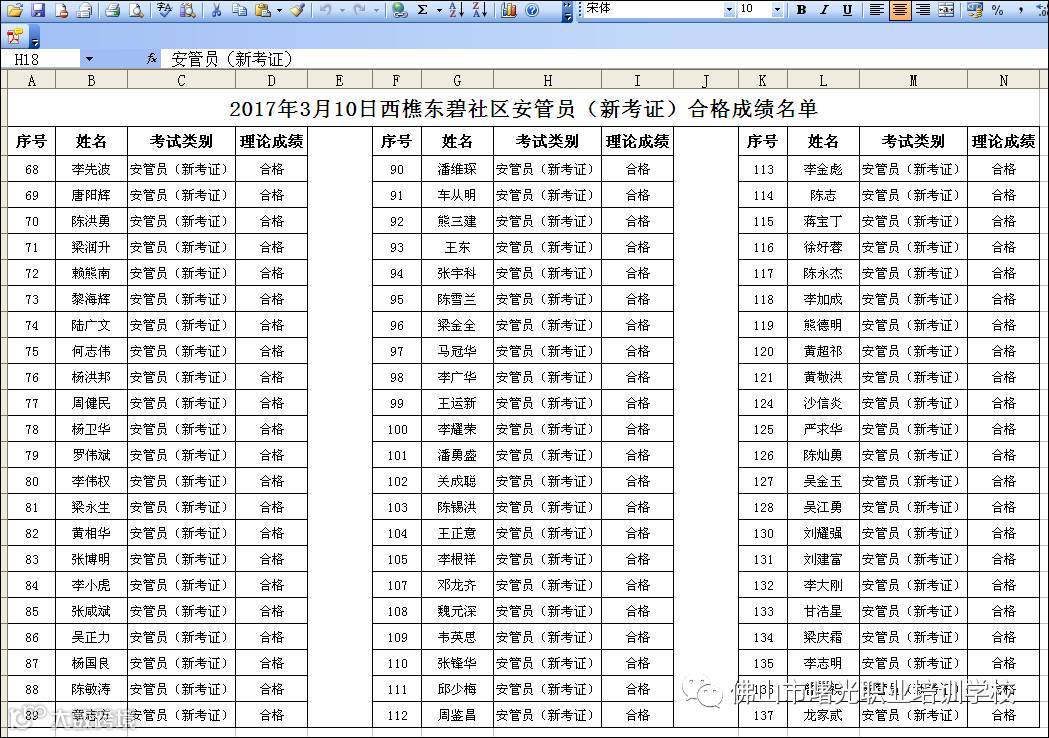The width and height of the screenshot is (1049, 738).
Task: Click the title cell 2017年3月10日西樵东碧社区安管员
Action: pyautogui.click(x=523, y=108)
